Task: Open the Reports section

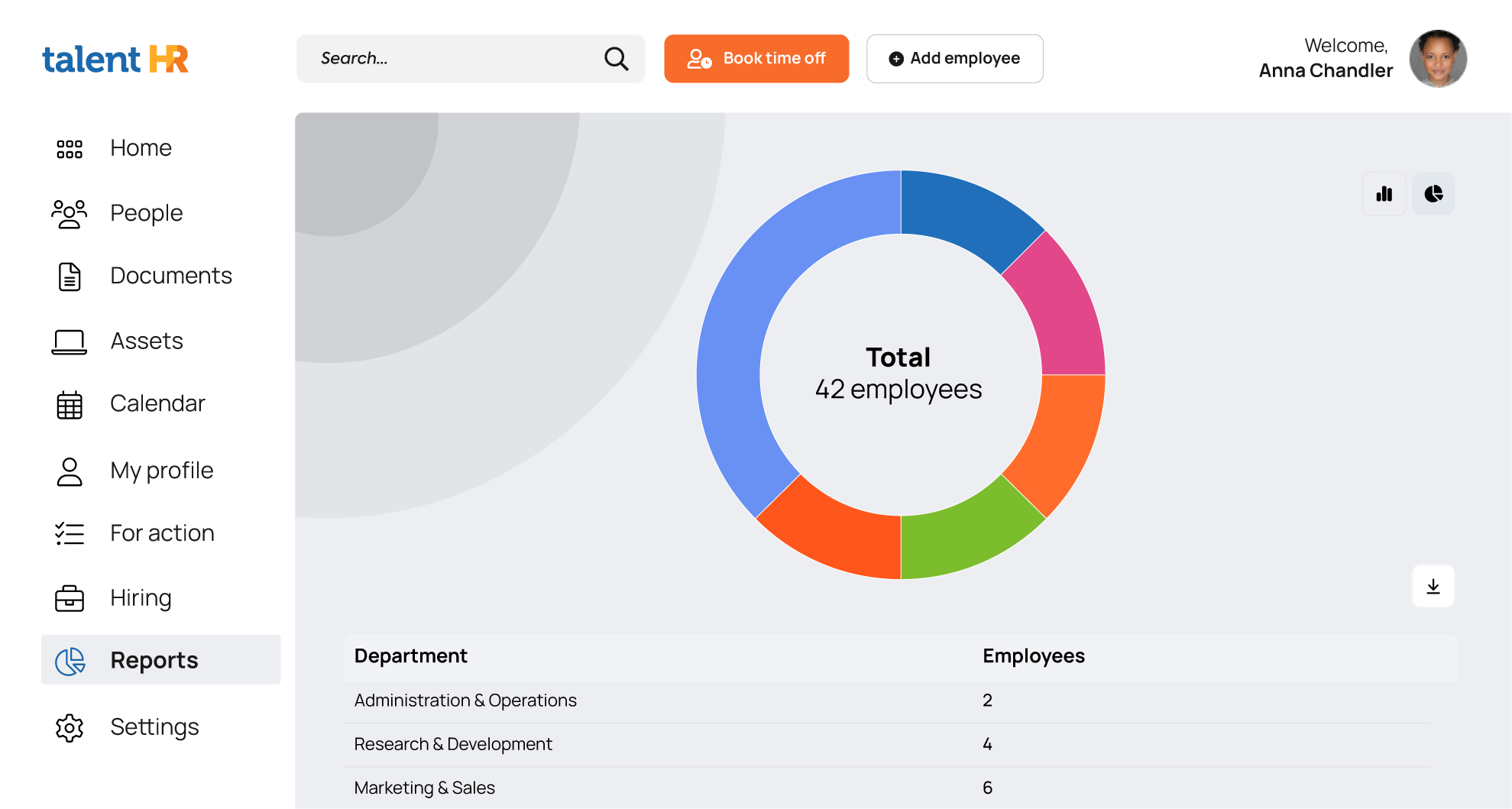Action: (x=154, y=660)
